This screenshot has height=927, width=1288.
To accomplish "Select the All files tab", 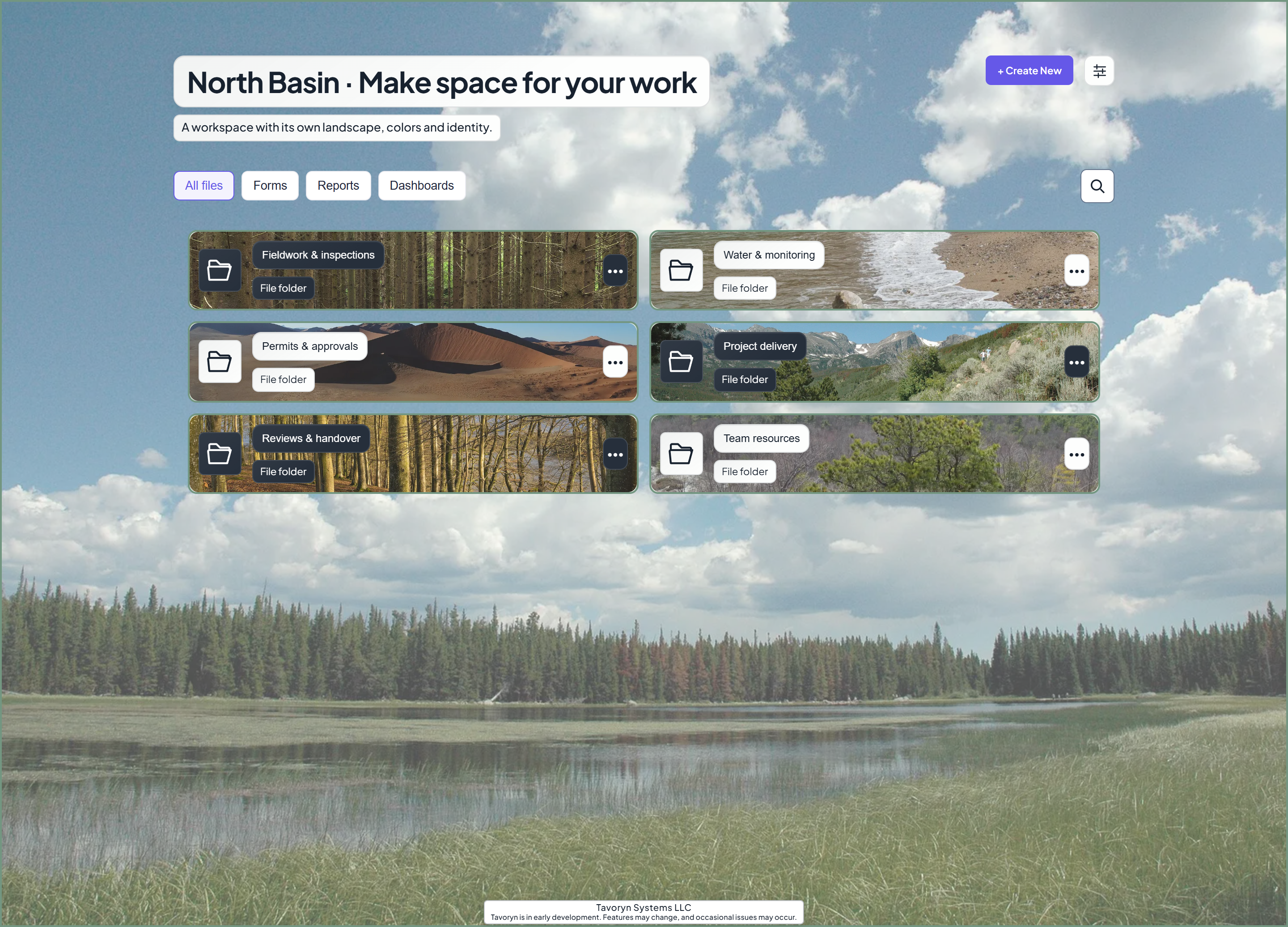I will click(x=204, y=186).
